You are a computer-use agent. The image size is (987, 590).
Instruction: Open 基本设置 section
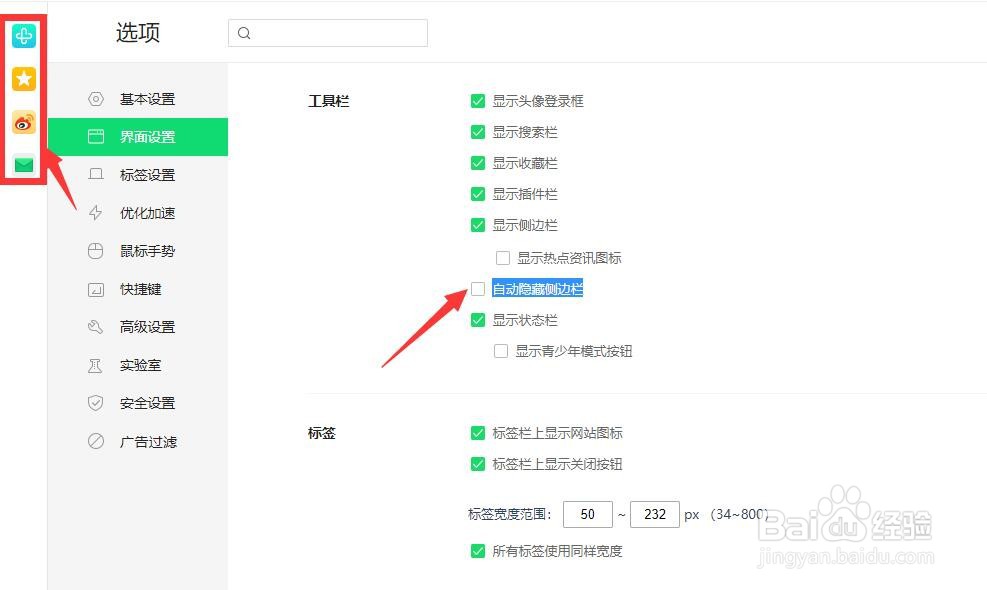tap(138, 99)
